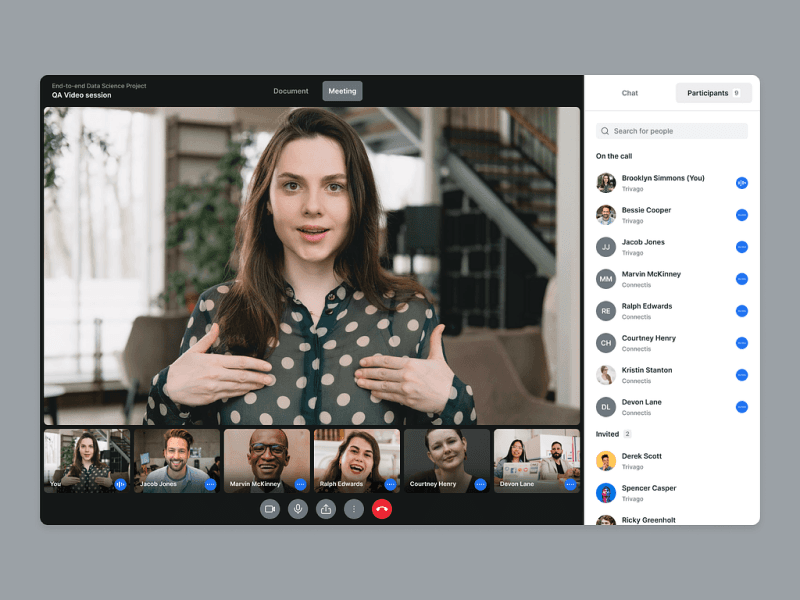Select the Ralph Edwards video thumbnail
This screenshot has width=800, height=600.
357,461
